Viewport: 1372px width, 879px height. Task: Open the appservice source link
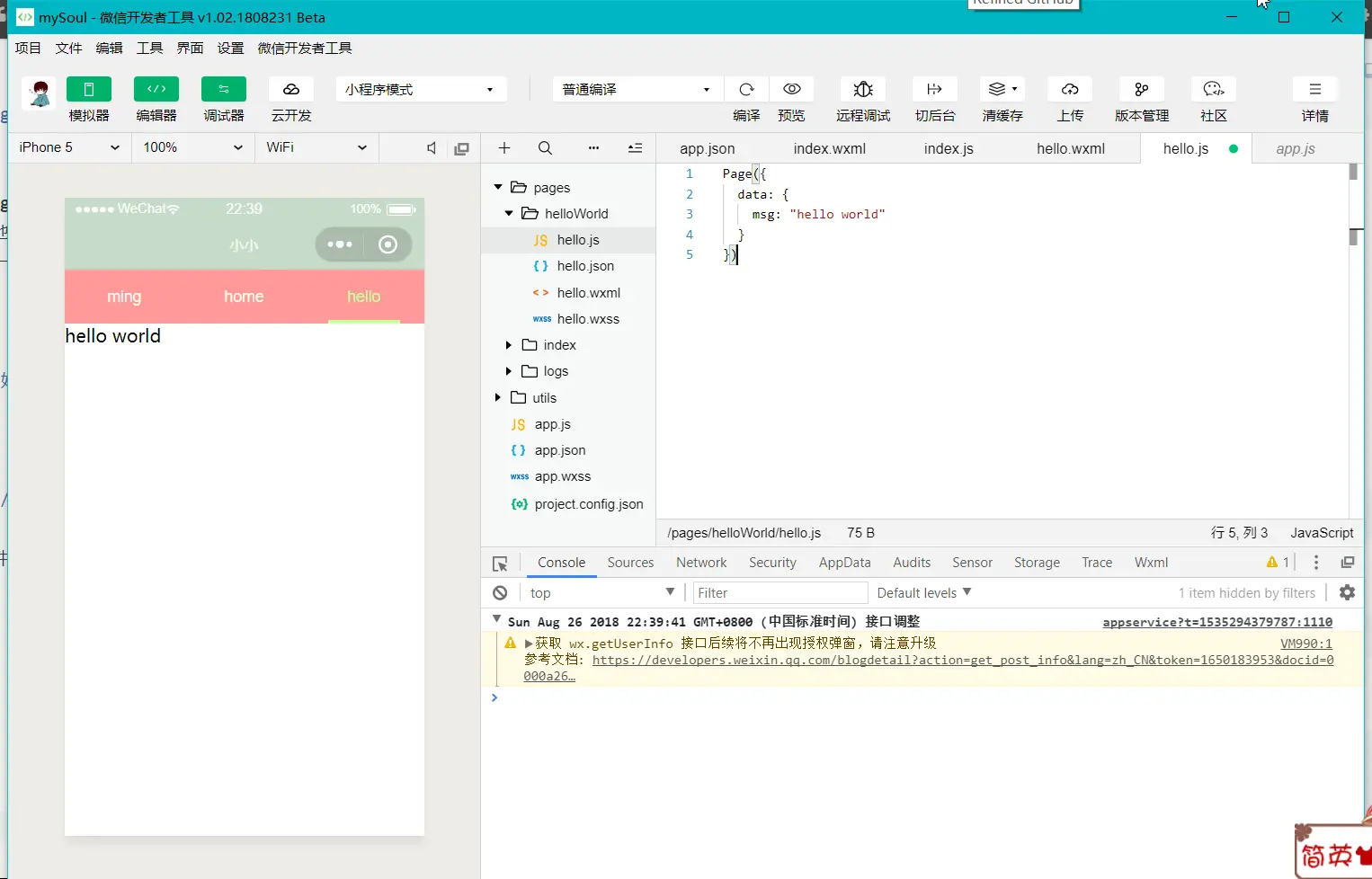[x=1217, y=622]
